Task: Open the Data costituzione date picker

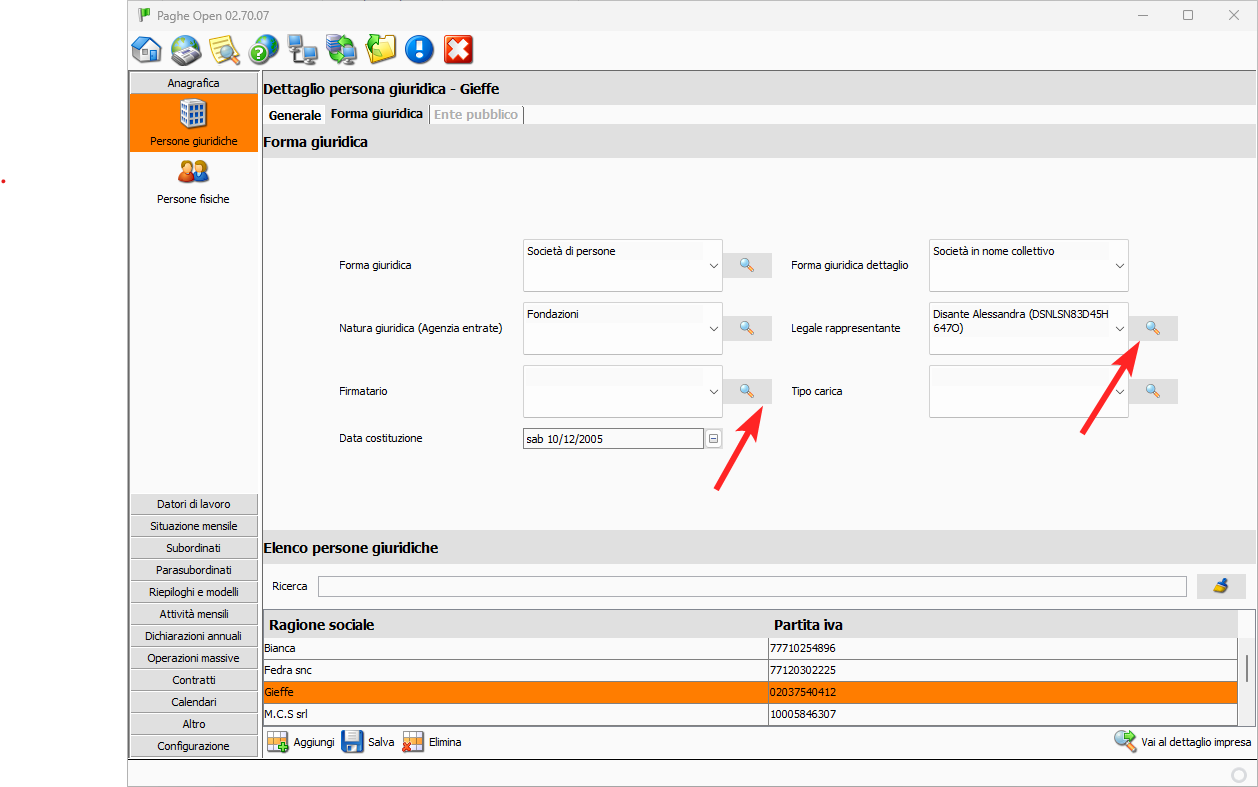Action: click(714, 439)
